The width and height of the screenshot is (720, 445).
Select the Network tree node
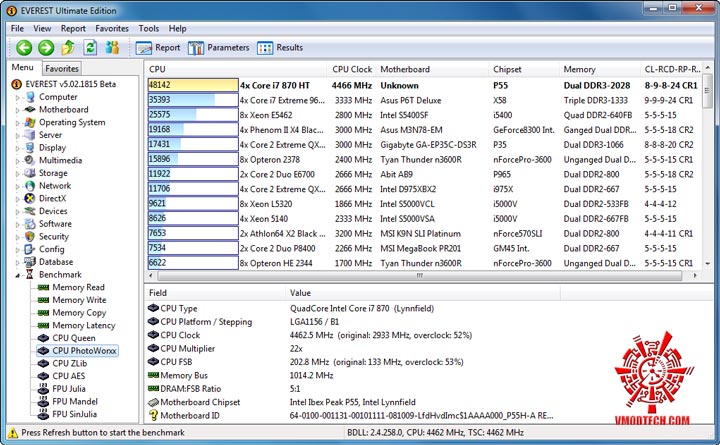pyautogui.click(x=55, y=186)
